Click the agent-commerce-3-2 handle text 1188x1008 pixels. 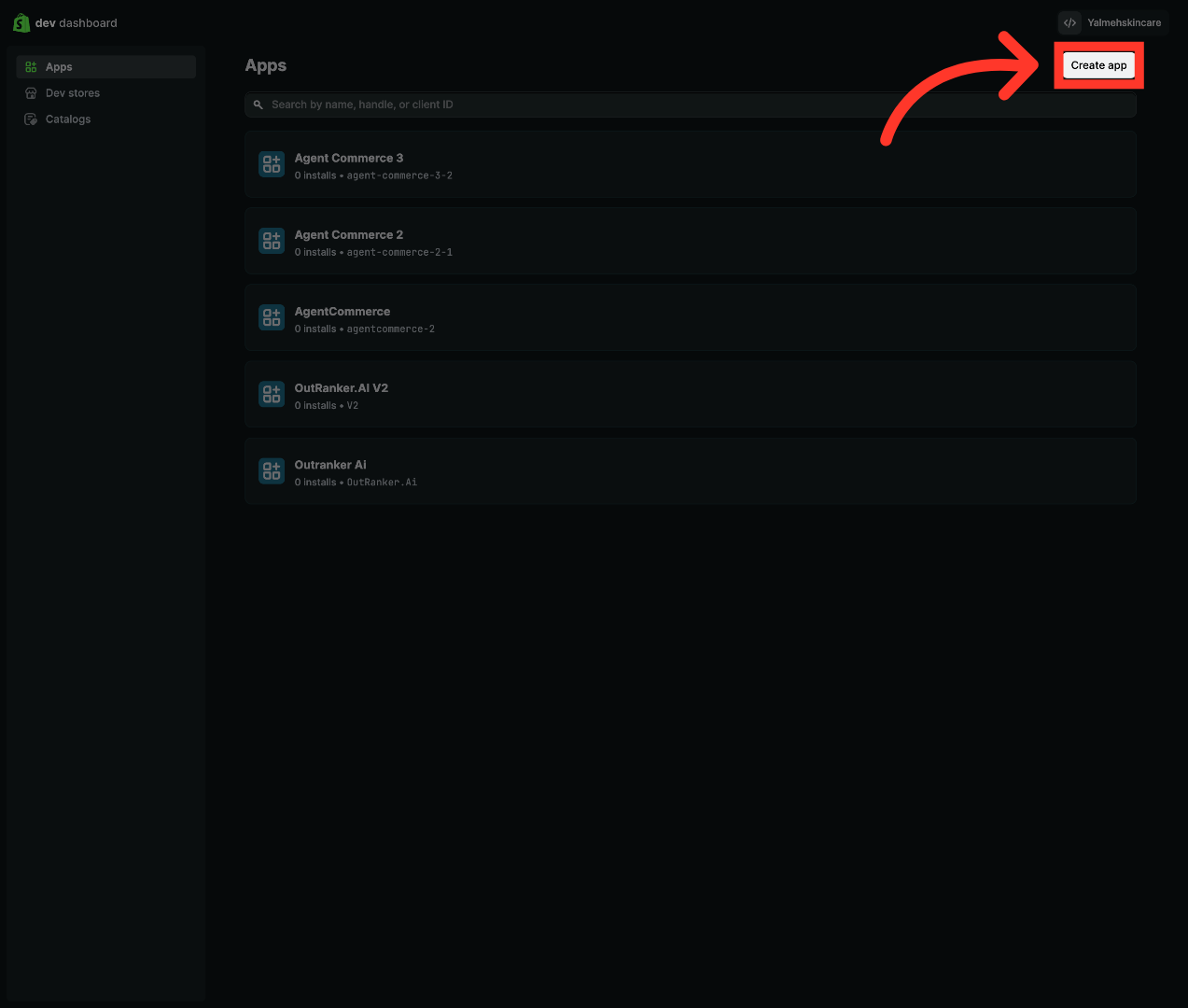(399, 175)
